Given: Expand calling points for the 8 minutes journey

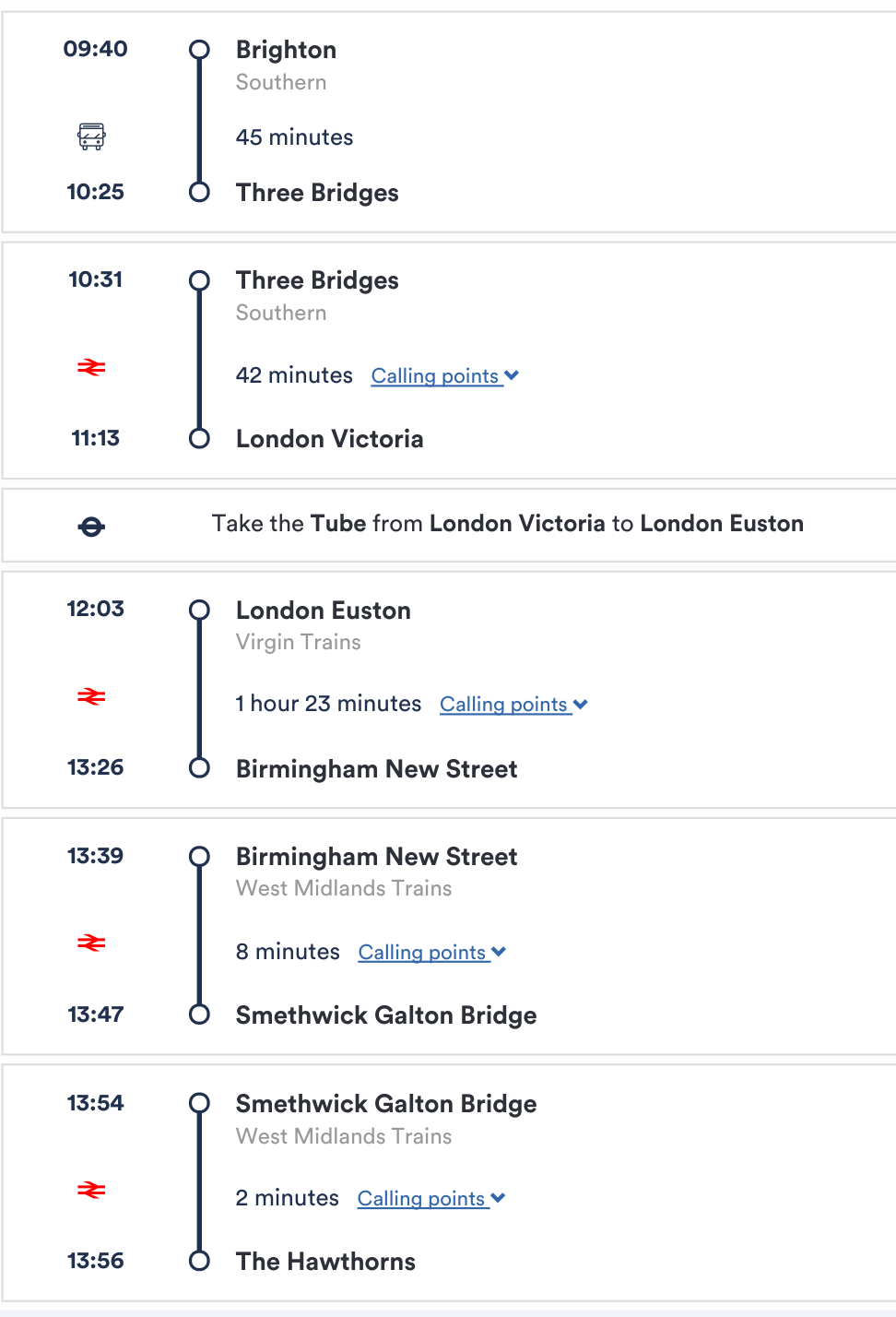Looking at the screenshot, I should click(432, 952).
